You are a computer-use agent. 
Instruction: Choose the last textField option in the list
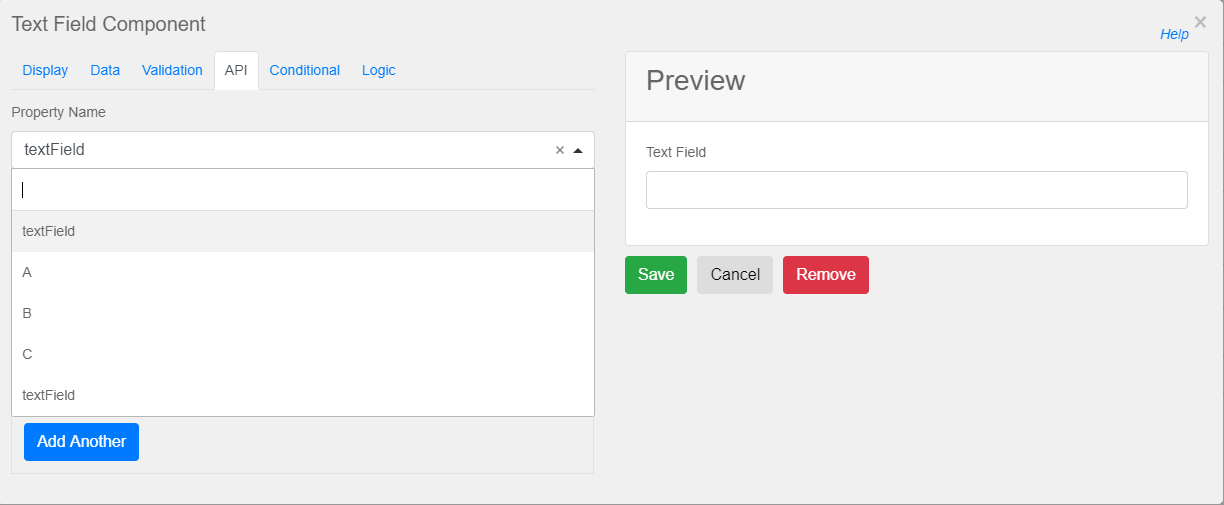303,395
